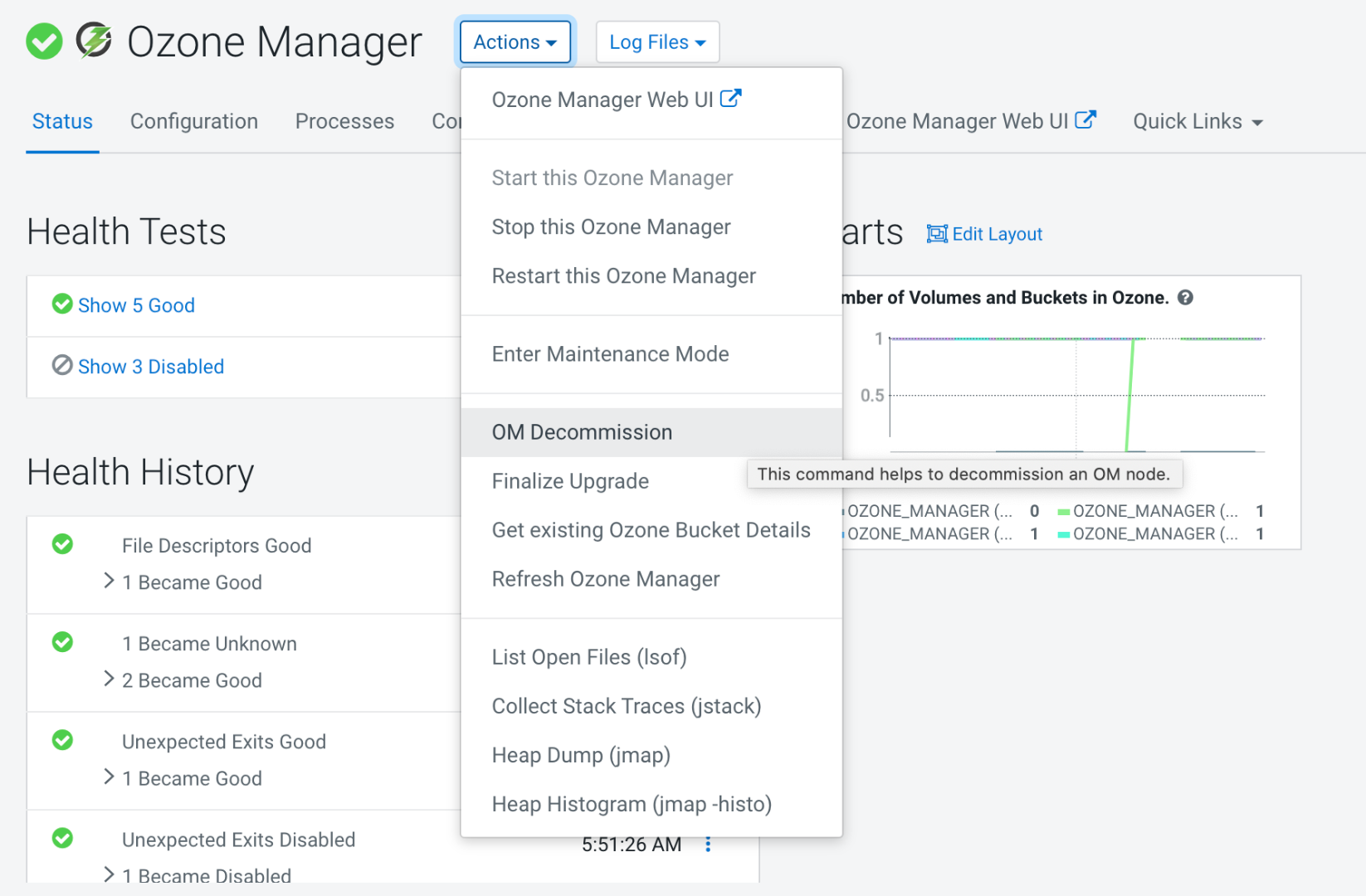Viewport: 1366px width, 896px height.
Task: Click the external link icon in Actions menu
Action: pos(730,99)
